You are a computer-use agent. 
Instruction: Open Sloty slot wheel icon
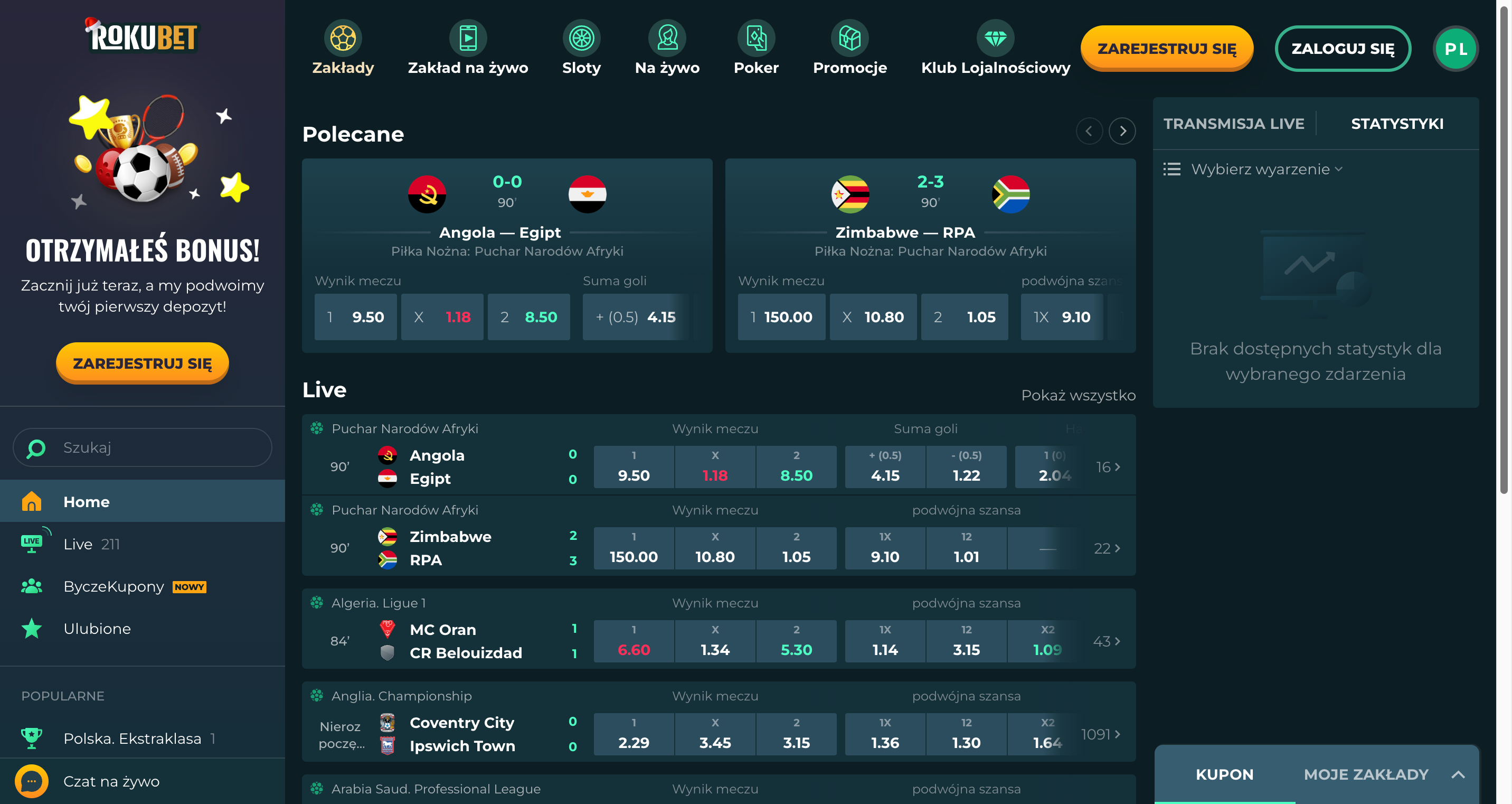coord(581,39)
